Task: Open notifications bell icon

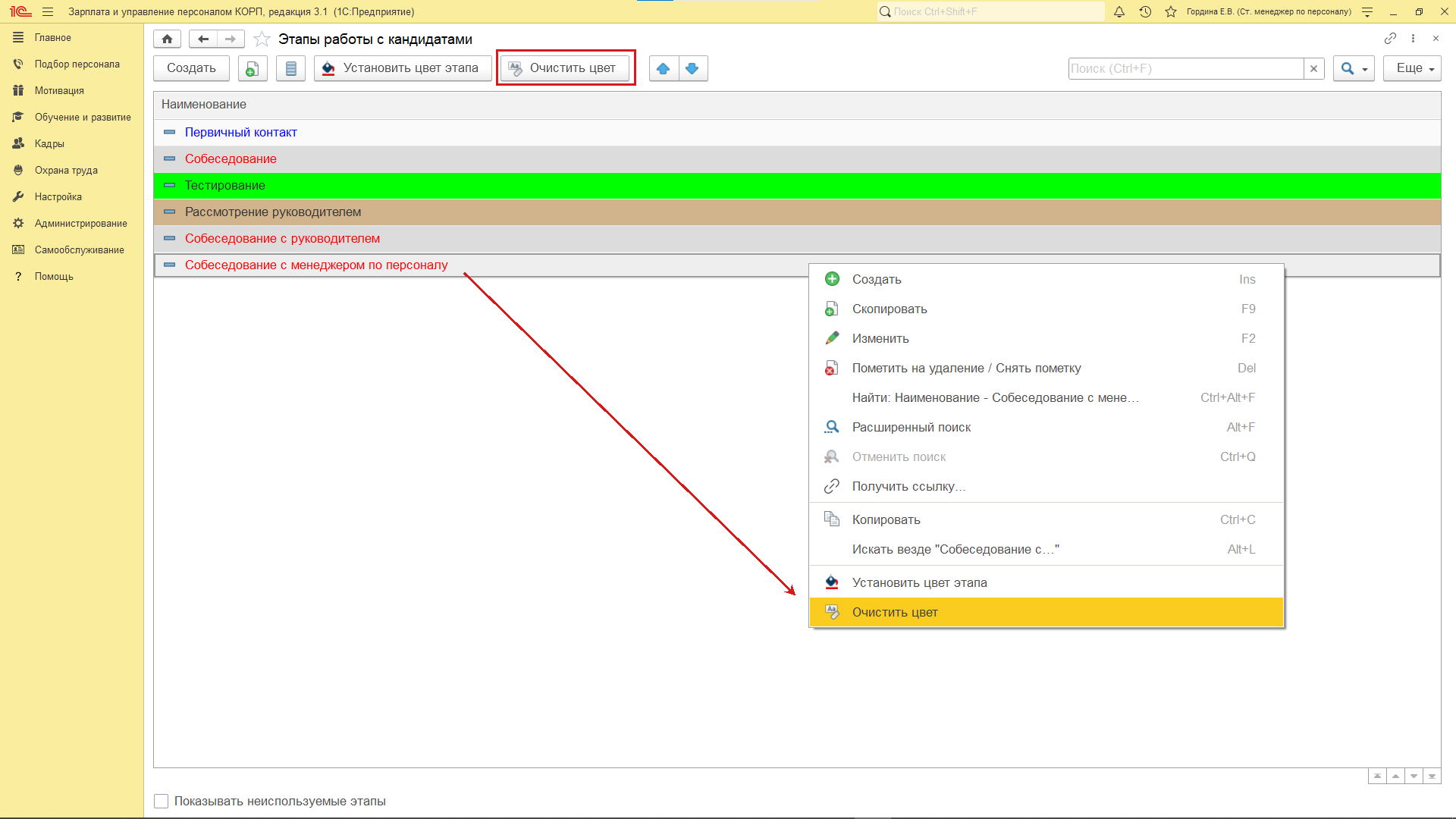Action: coord(1119,11)
